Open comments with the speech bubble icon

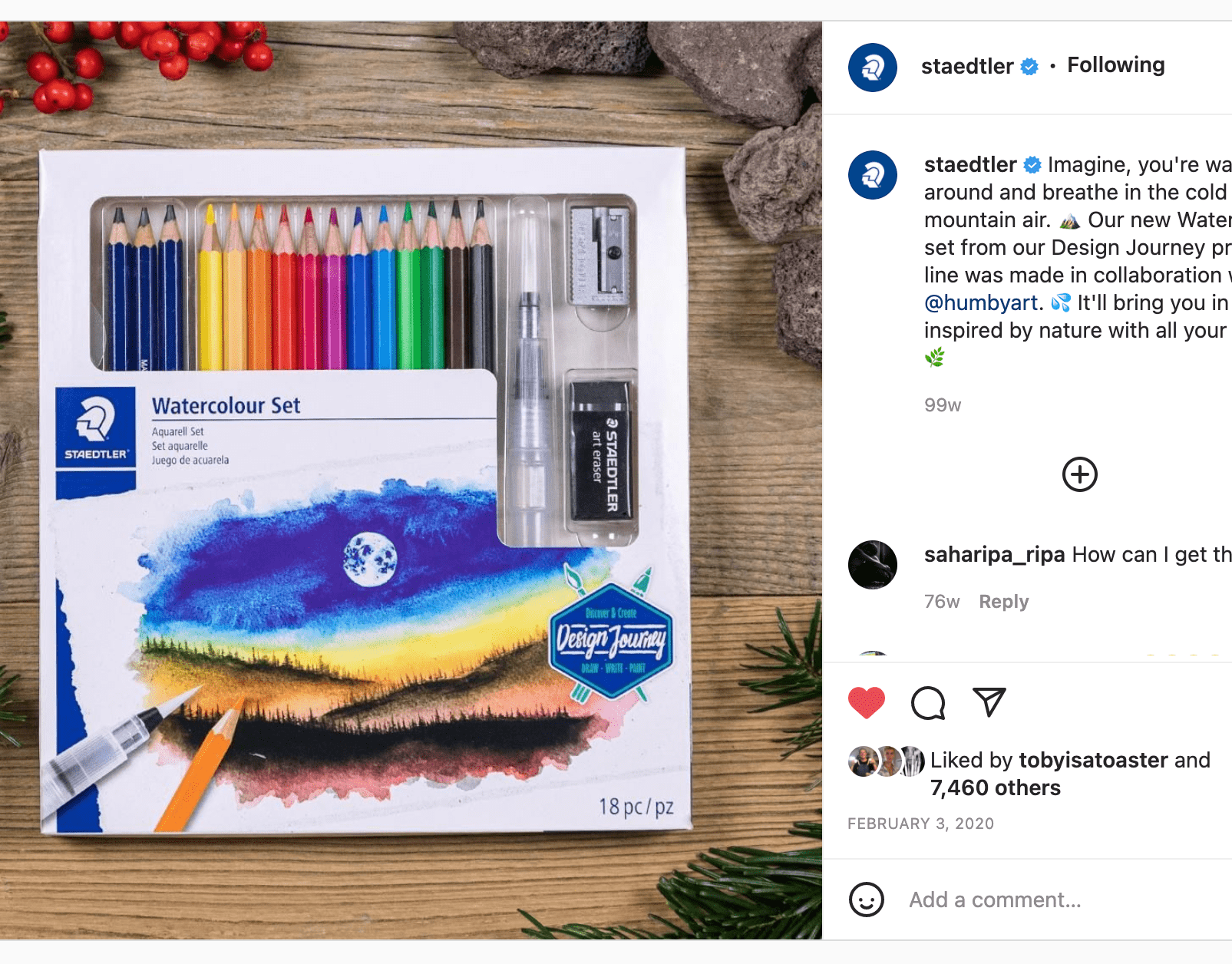click(x=928, y=703)
